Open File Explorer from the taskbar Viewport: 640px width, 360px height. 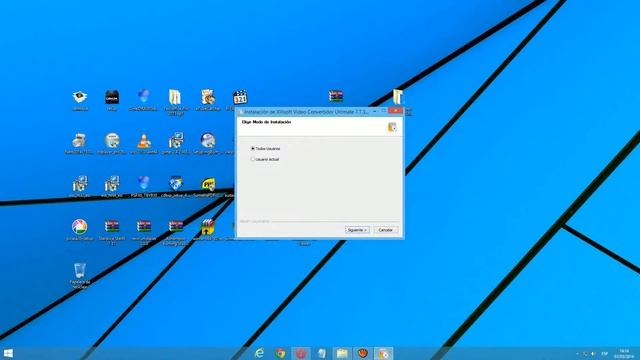[342, 353]
